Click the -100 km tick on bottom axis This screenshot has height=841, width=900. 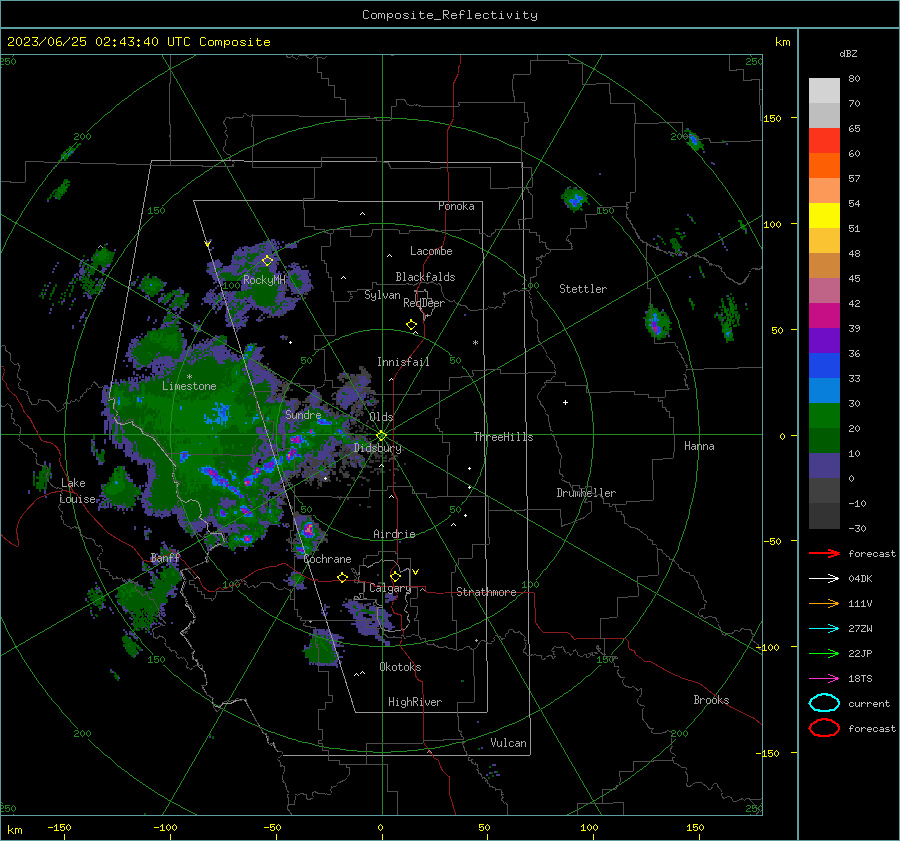(165, 827)
